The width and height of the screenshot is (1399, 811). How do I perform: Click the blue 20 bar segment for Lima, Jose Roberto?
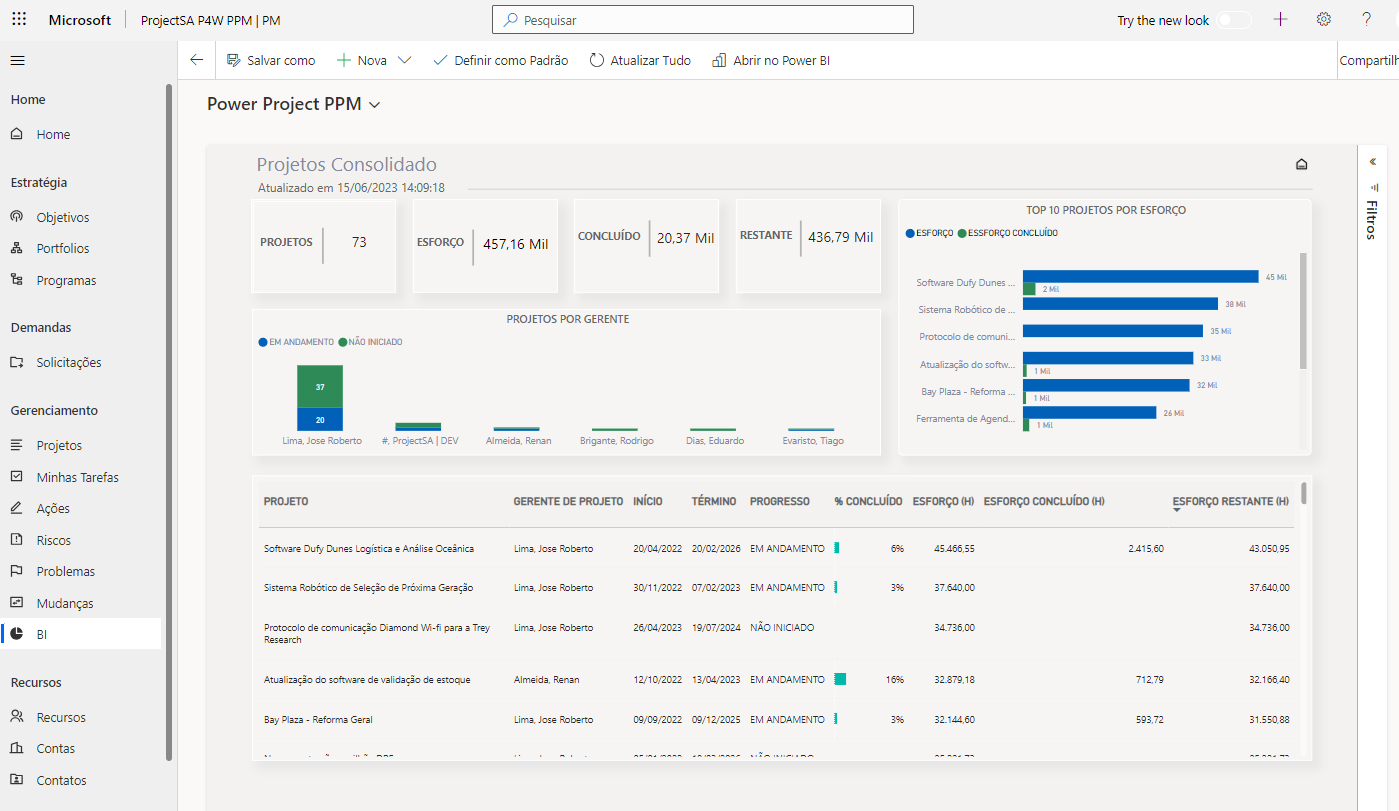[320, 420]
